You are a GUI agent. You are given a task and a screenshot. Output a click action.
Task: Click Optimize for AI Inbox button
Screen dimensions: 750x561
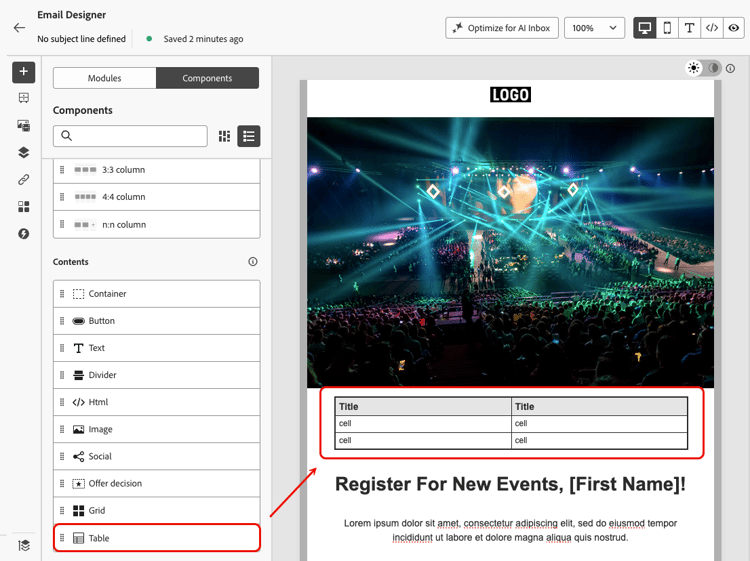tap(502, 28)
